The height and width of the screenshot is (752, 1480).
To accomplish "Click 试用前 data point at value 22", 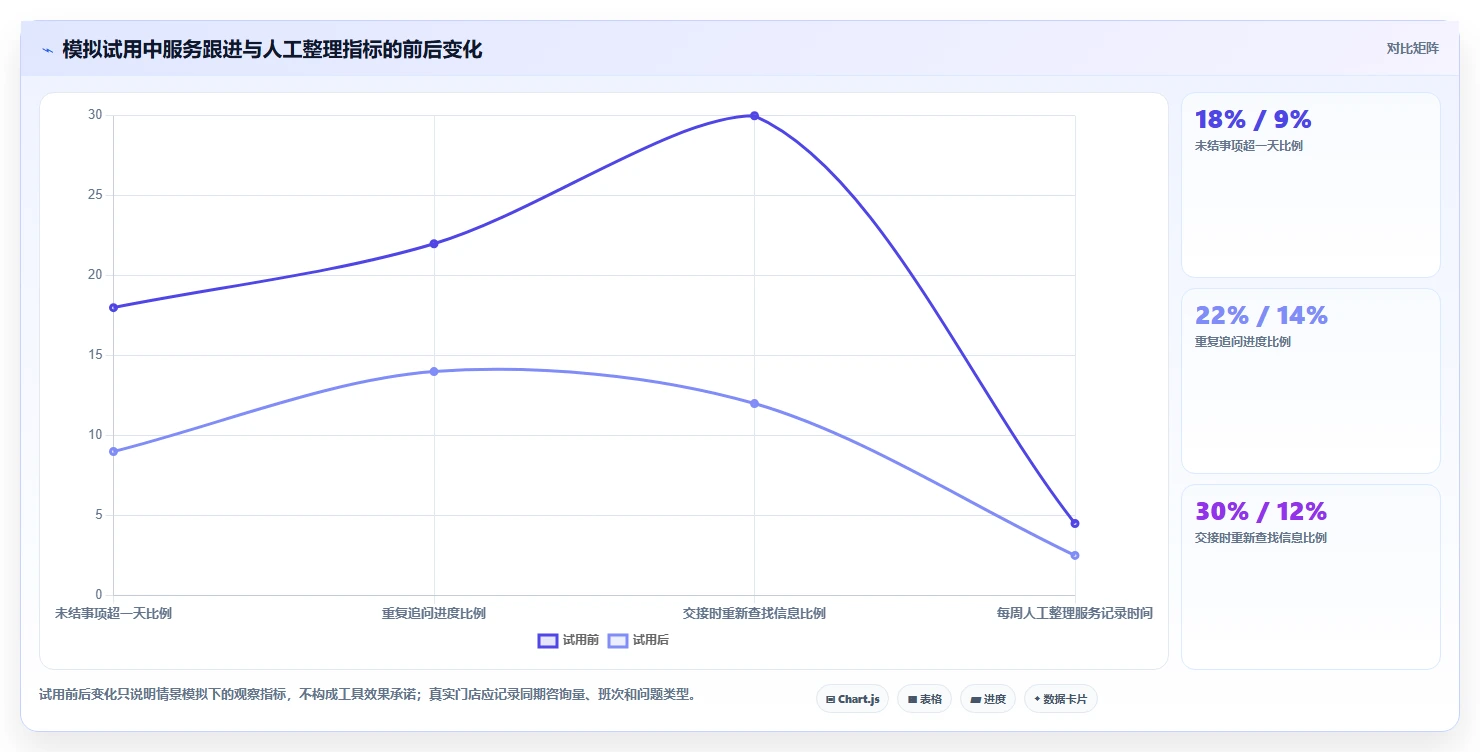I will [434, 244].
